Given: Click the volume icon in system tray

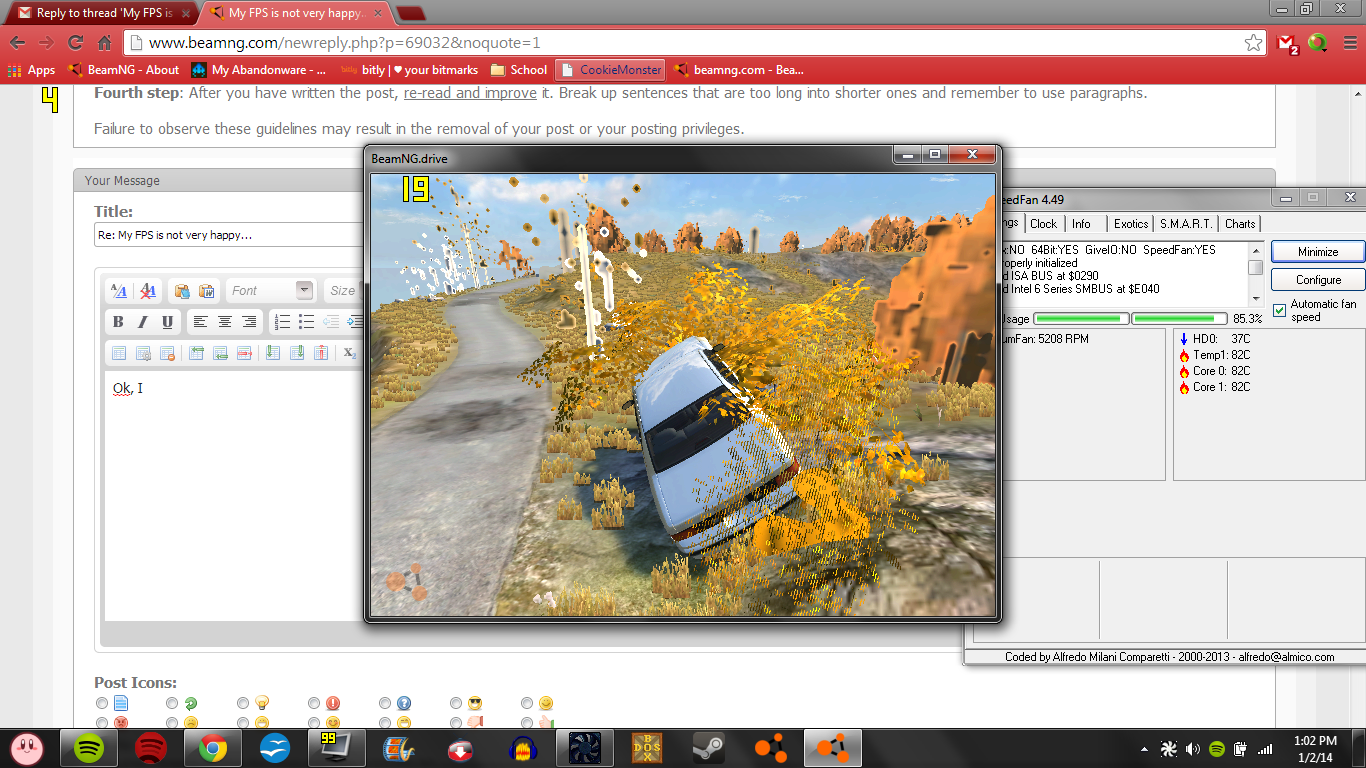Looking at the screenshot, I should [1192, 748].
